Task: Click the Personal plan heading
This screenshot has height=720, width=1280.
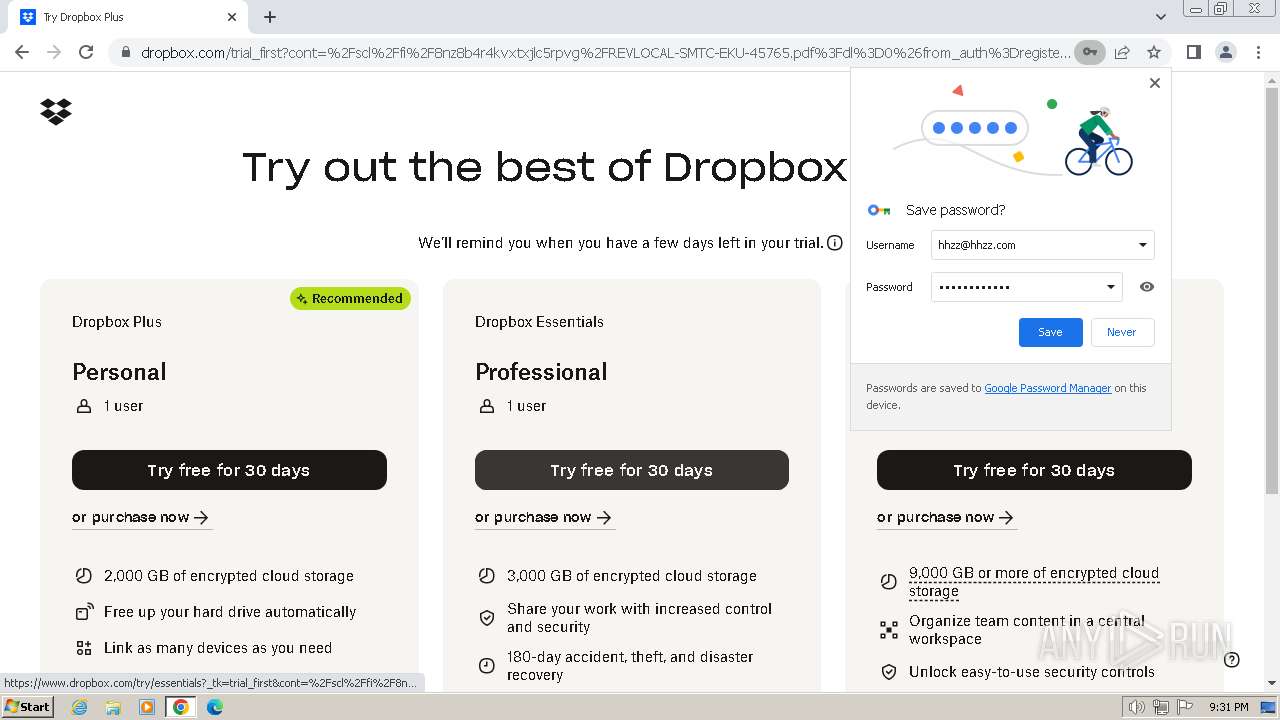Action: pos(119,372)
